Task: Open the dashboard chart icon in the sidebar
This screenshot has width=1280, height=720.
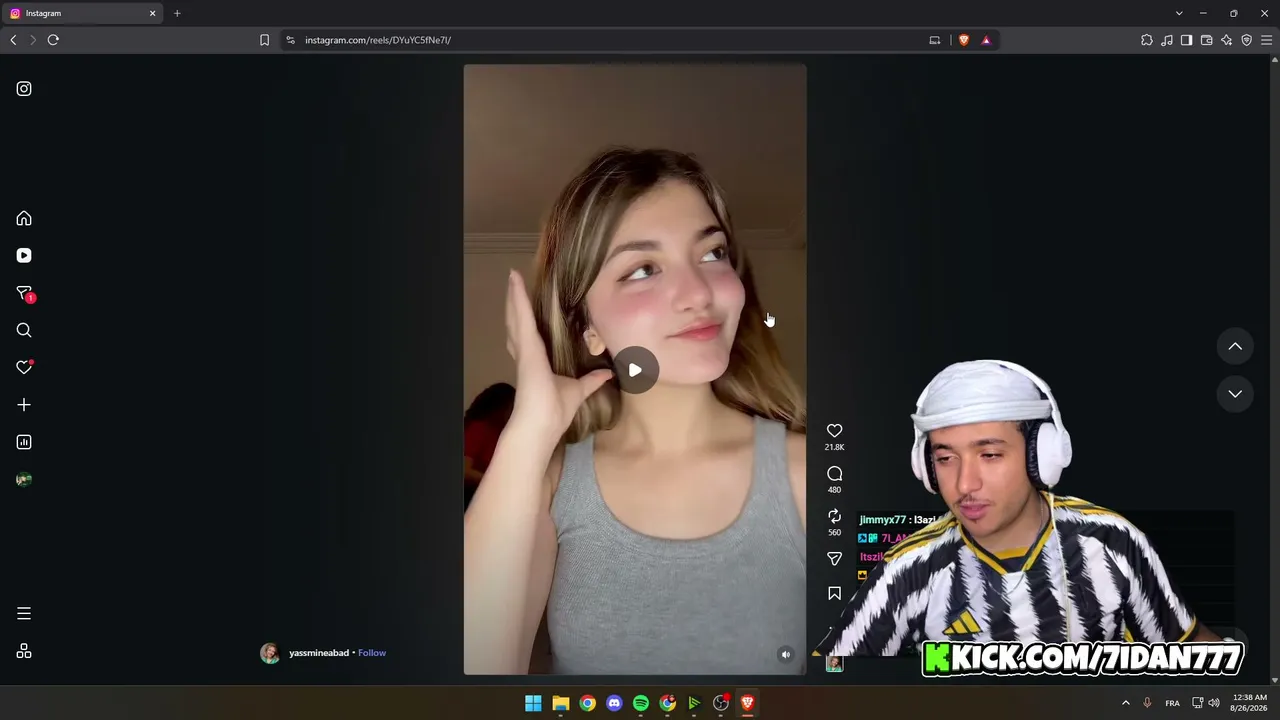Action: coord(24,442)
